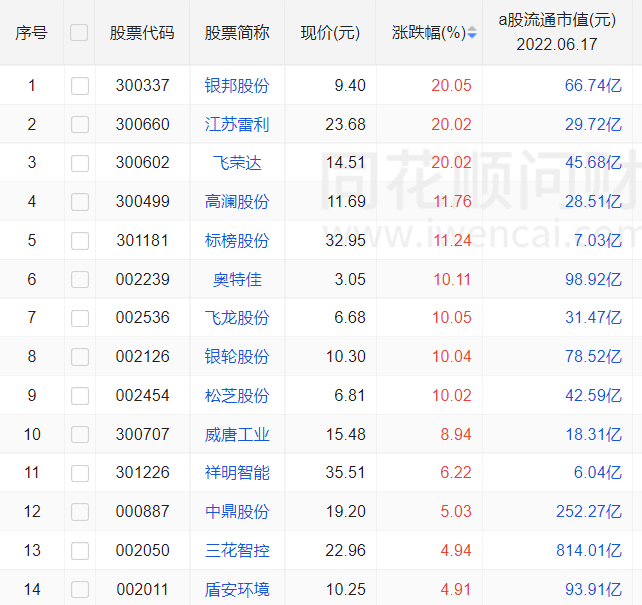642x605 pixels.
Task: Open the 814.01亿 market cap link
Action: point(589,551)
